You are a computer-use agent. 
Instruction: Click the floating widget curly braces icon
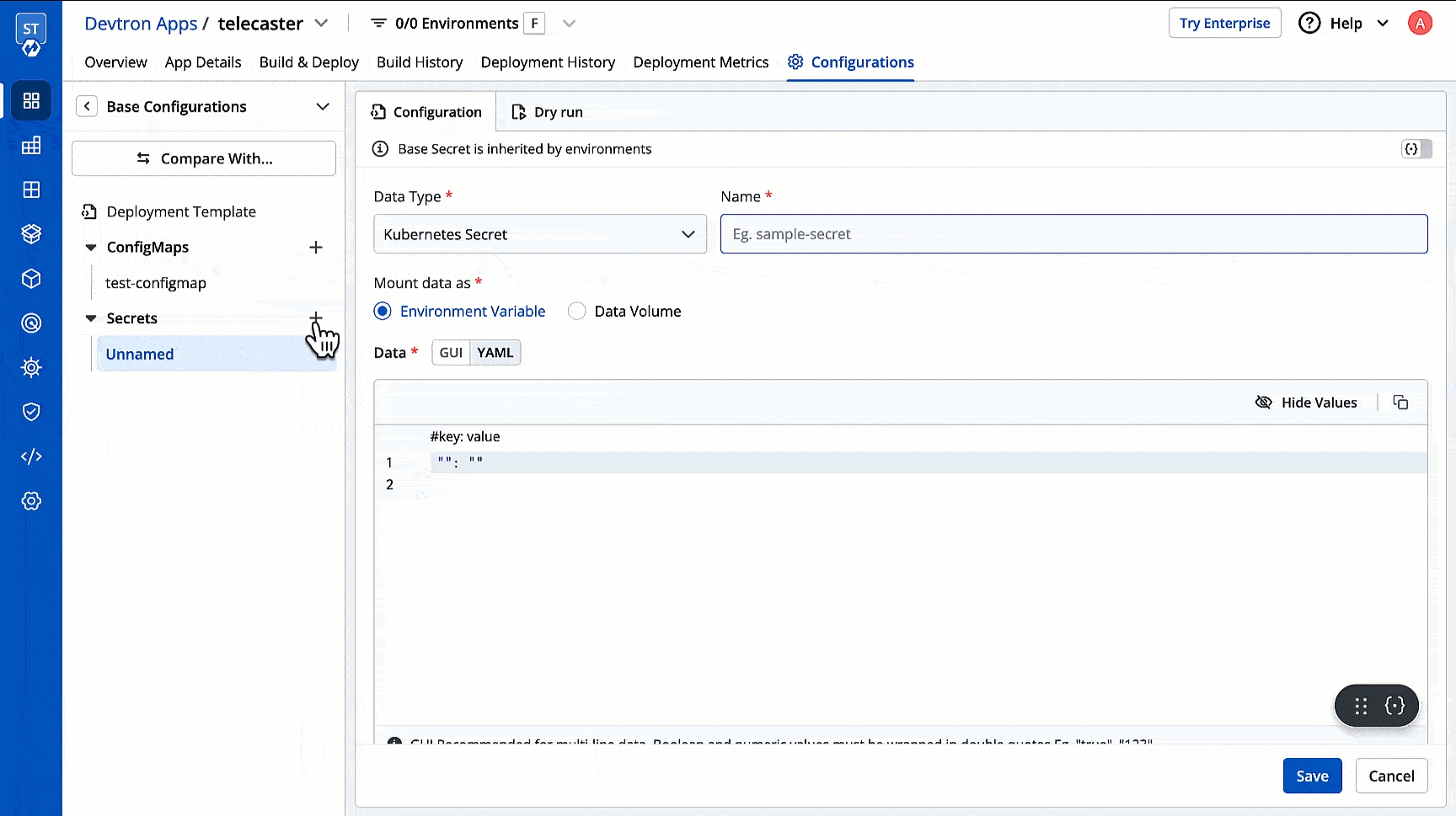click(1394, 706)
